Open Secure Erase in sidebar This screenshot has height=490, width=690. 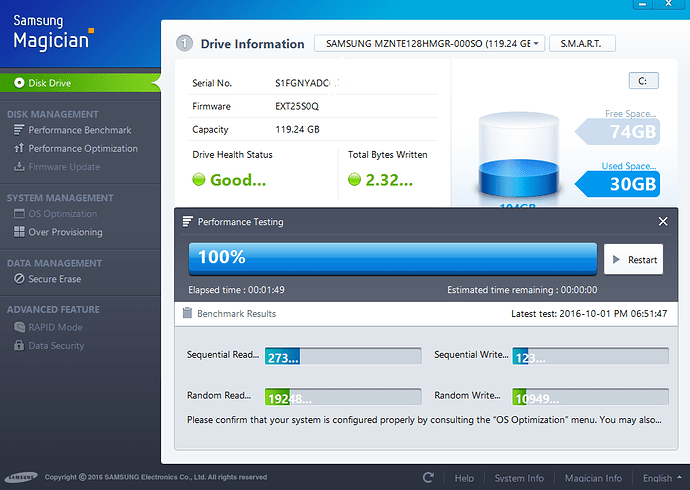55,279
